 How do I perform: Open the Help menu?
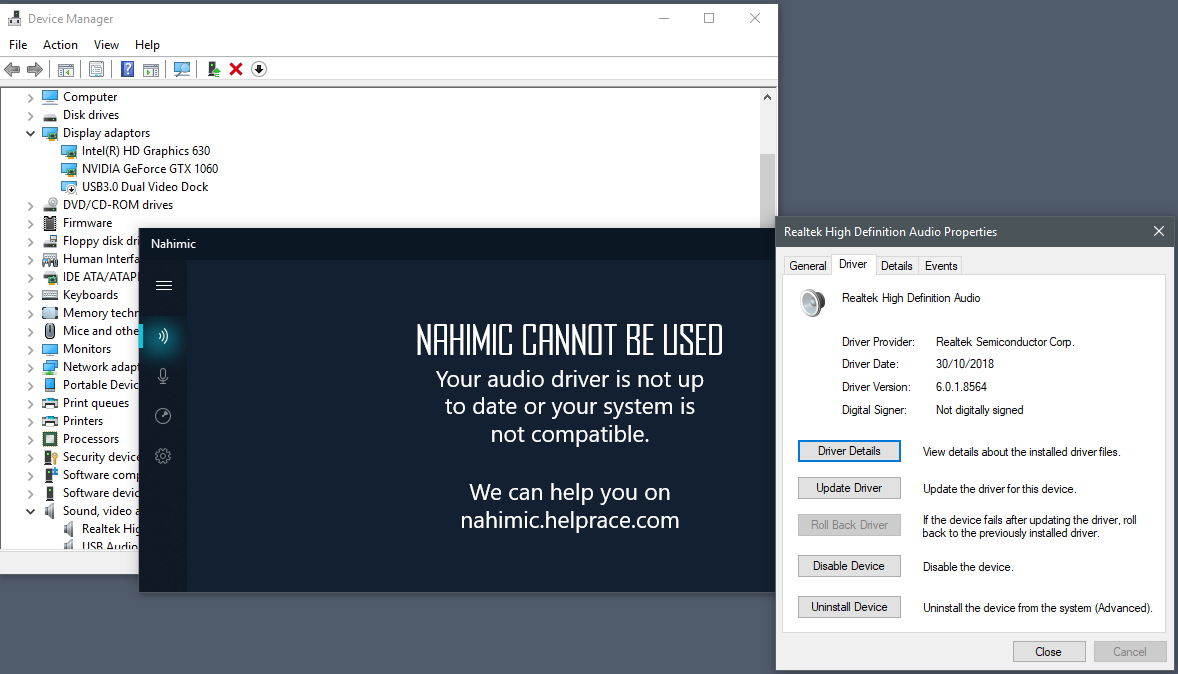coord(147,45)
